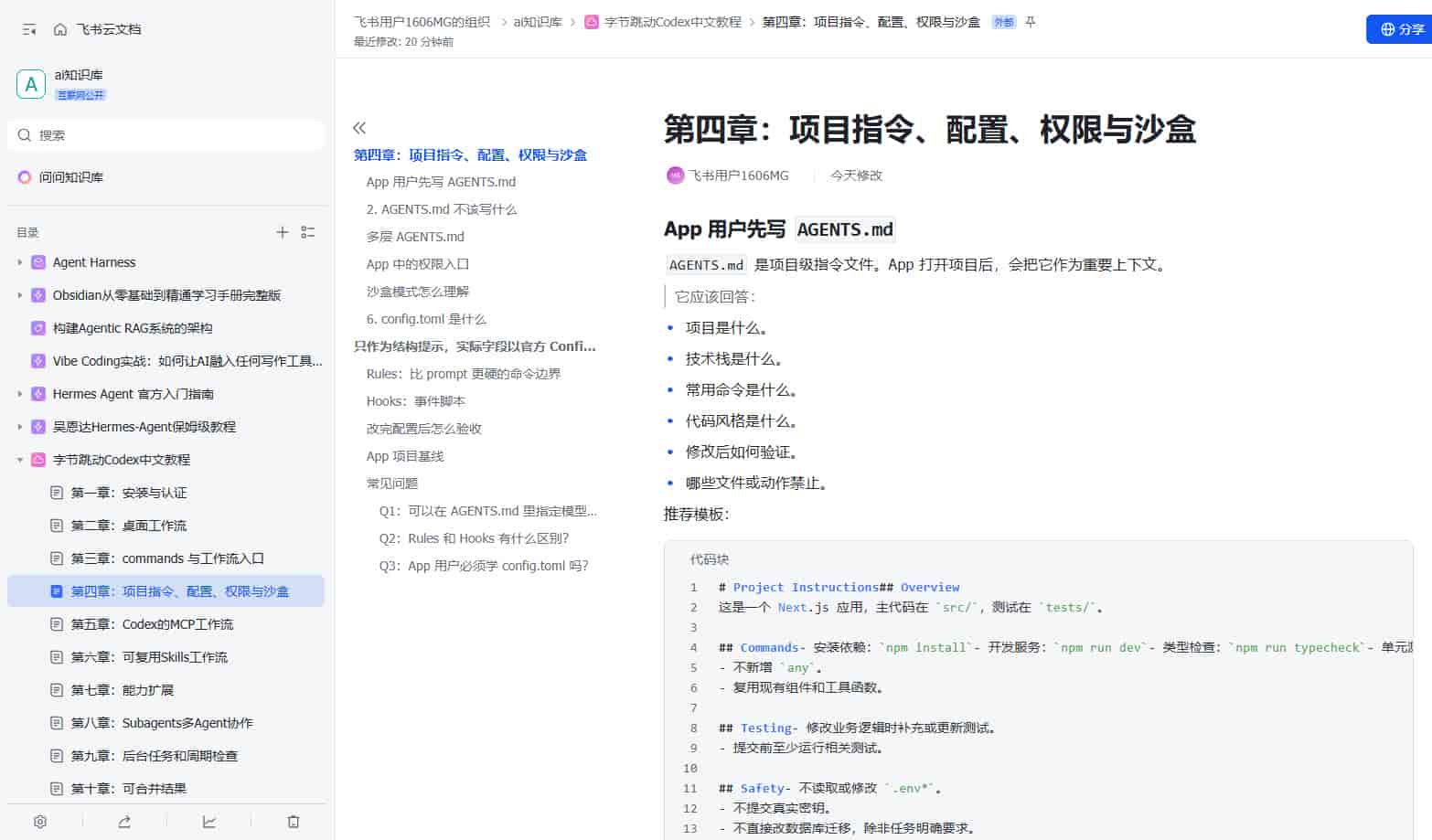
Task: Click the 飞书云文档 title in sidebar
Action: click(x=109, y=29)
